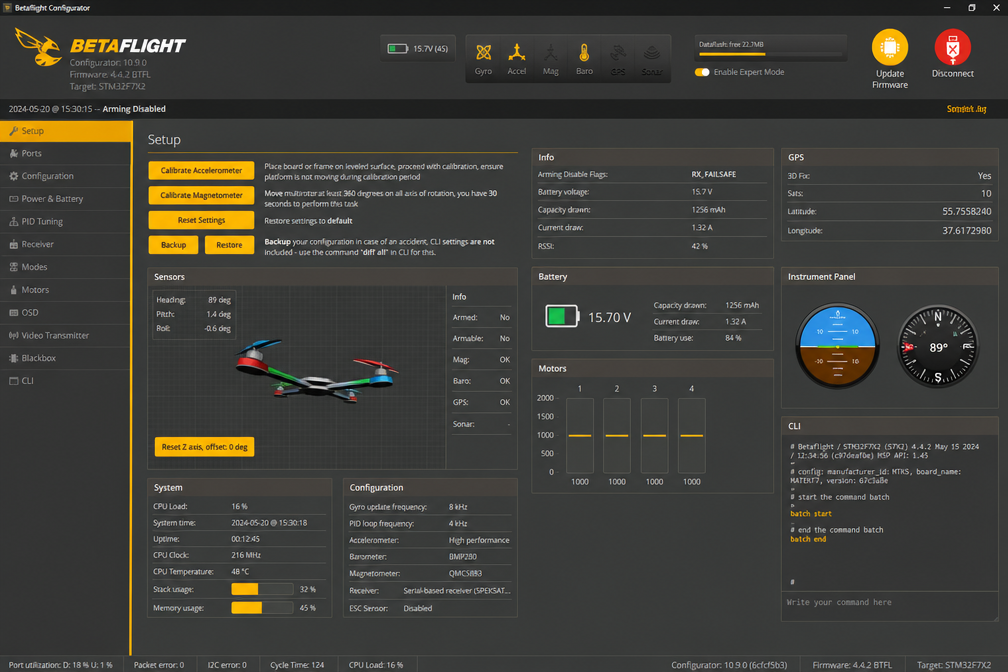Click the CPU Temperature value 48 °C

[240, 572]
